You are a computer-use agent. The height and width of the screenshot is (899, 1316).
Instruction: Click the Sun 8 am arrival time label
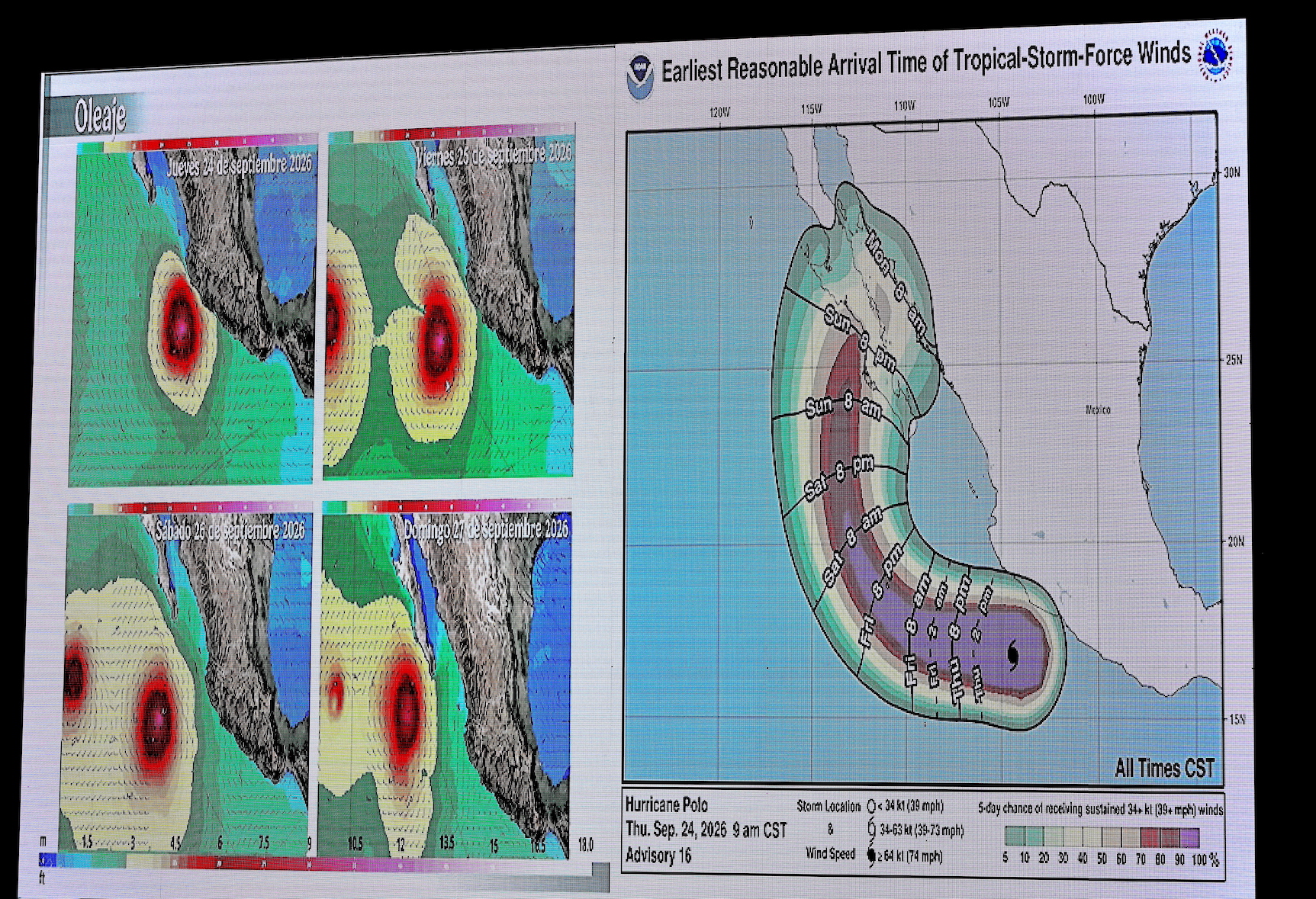tap(844, 405)
